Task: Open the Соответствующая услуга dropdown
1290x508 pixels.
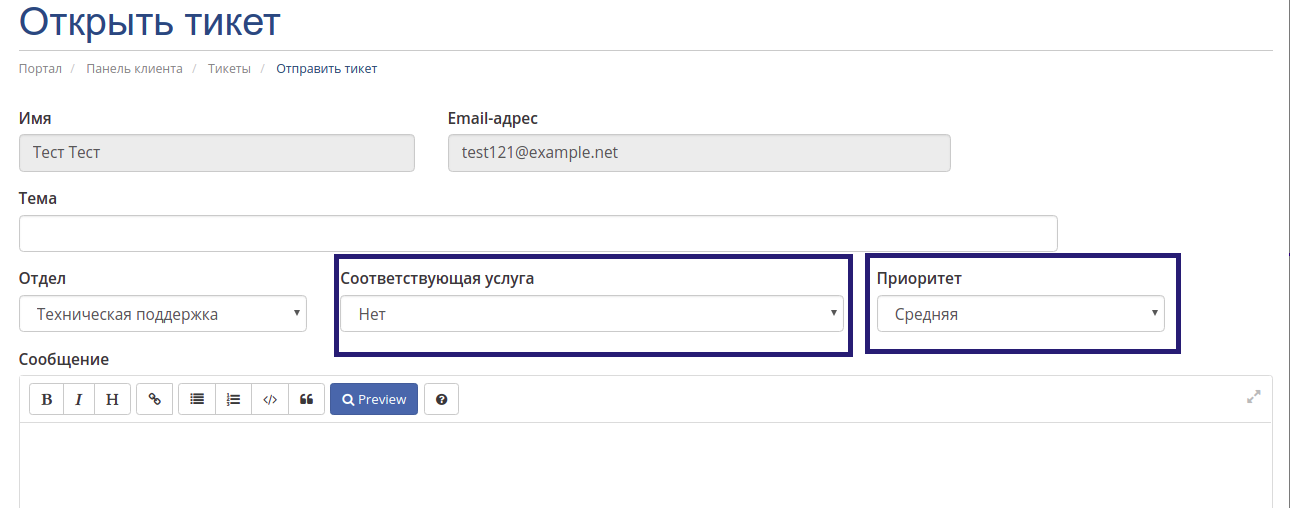Action: pos(592,314)
